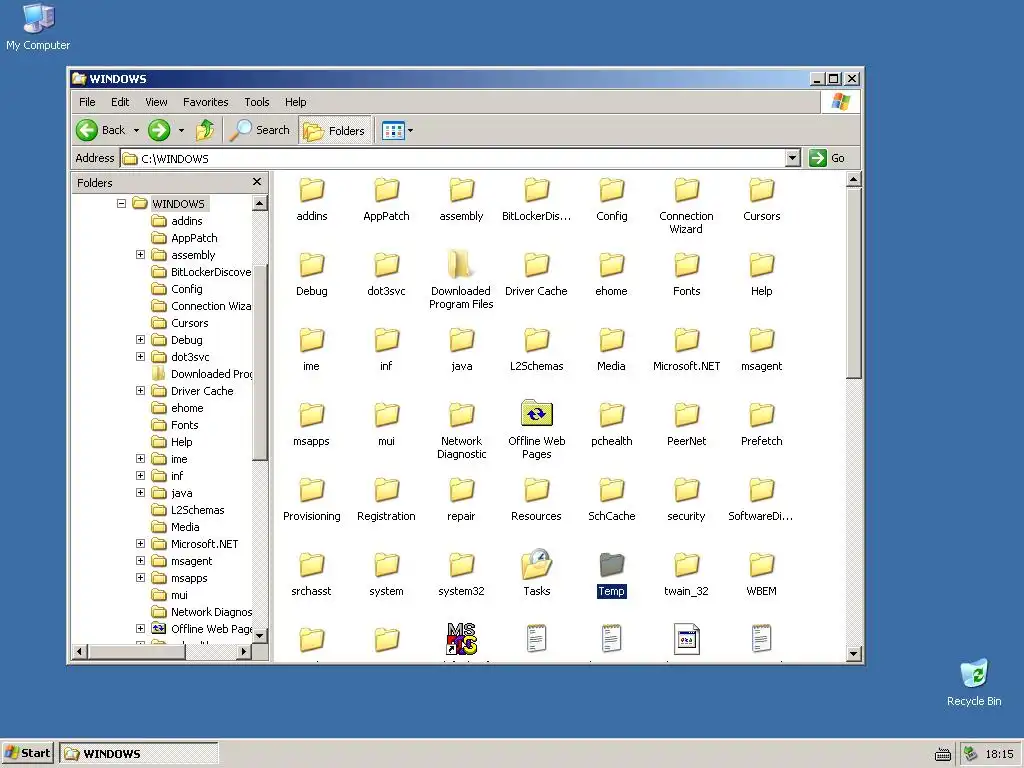1024x768 pixels.
Task: Open the Edit menu
Action: tap(120, 102)
